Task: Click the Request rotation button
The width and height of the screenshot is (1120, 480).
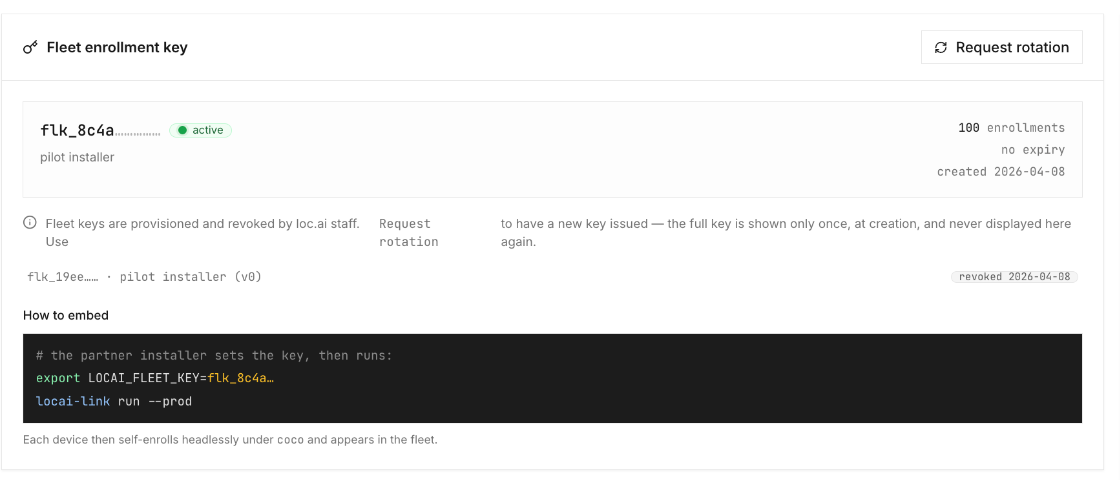Action: pyautogui.click(x=1001, y=47)
